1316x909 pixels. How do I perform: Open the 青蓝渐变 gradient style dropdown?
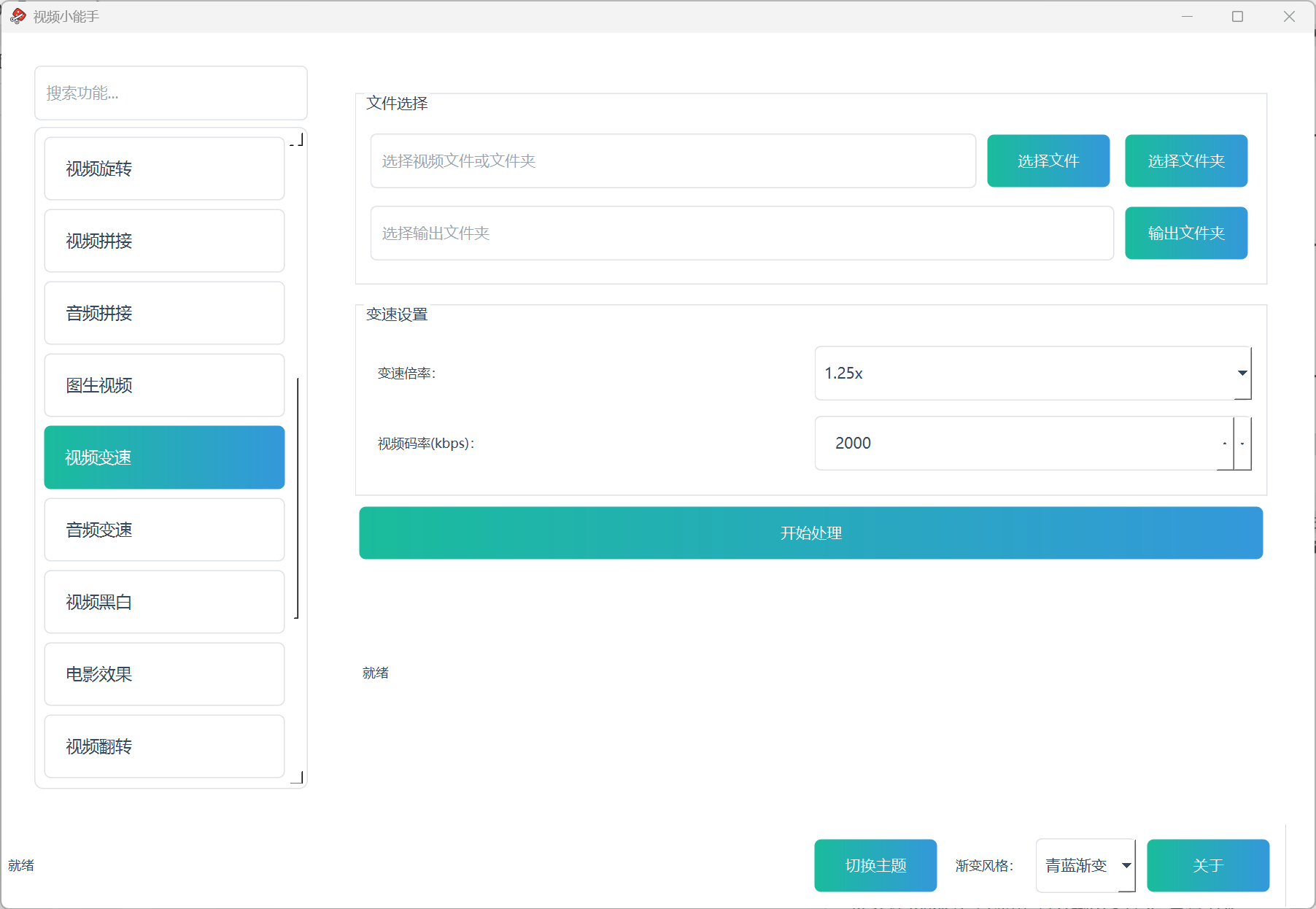(1085, 865)
